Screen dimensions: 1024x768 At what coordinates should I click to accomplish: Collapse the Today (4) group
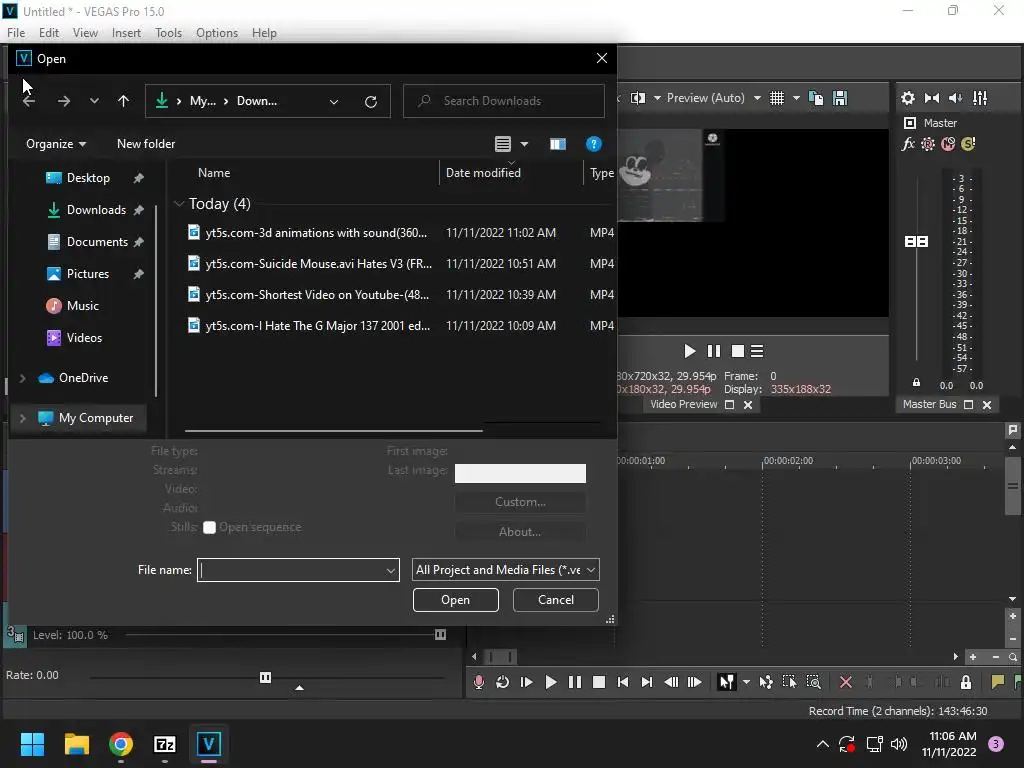pos(179,204)
